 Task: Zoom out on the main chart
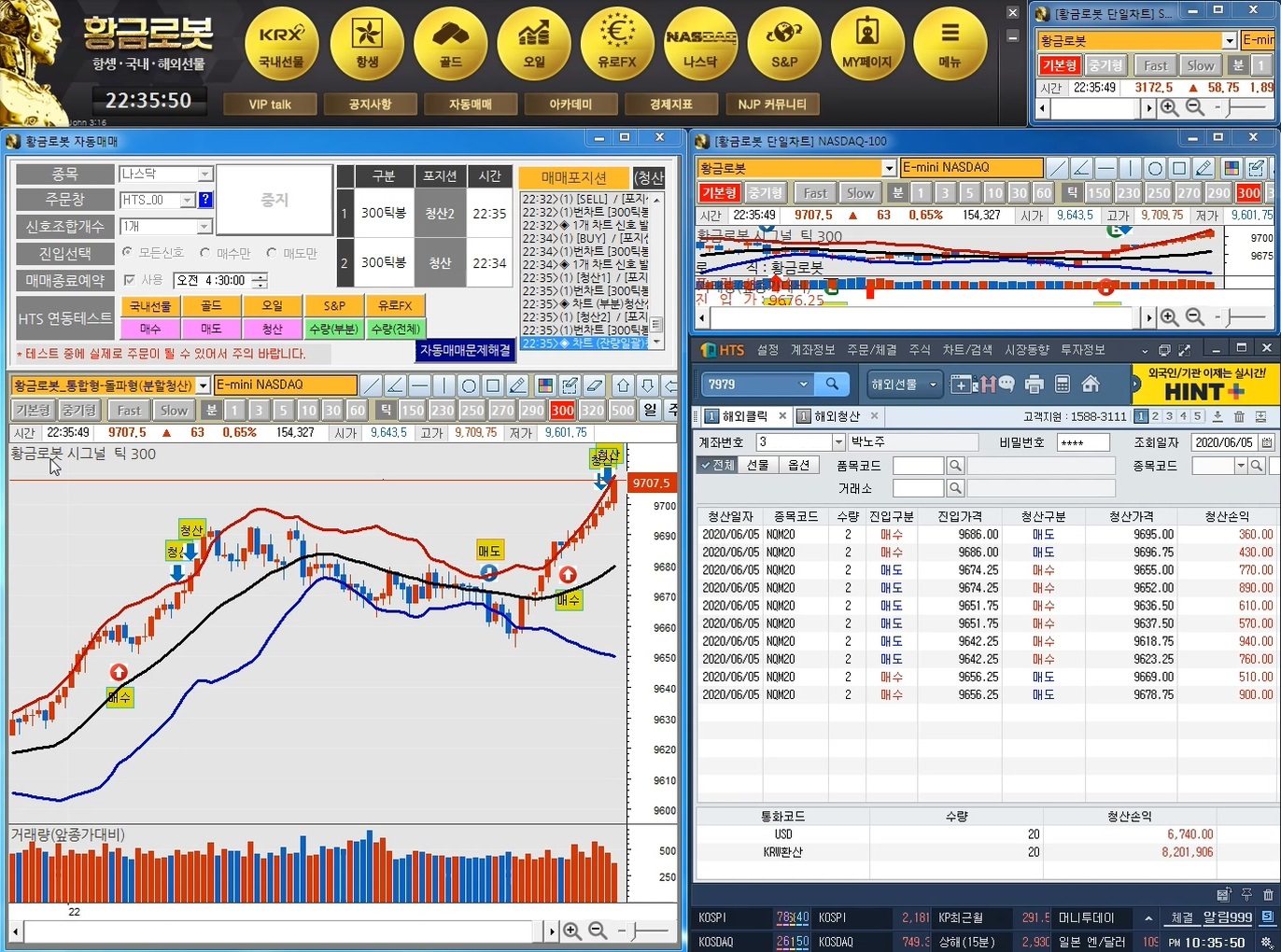pos(598,931)
